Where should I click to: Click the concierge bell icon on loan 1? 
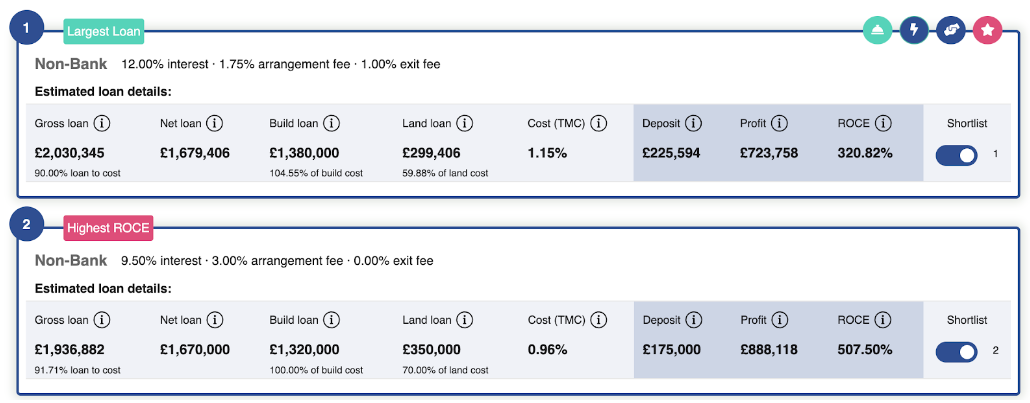[878, 31]
